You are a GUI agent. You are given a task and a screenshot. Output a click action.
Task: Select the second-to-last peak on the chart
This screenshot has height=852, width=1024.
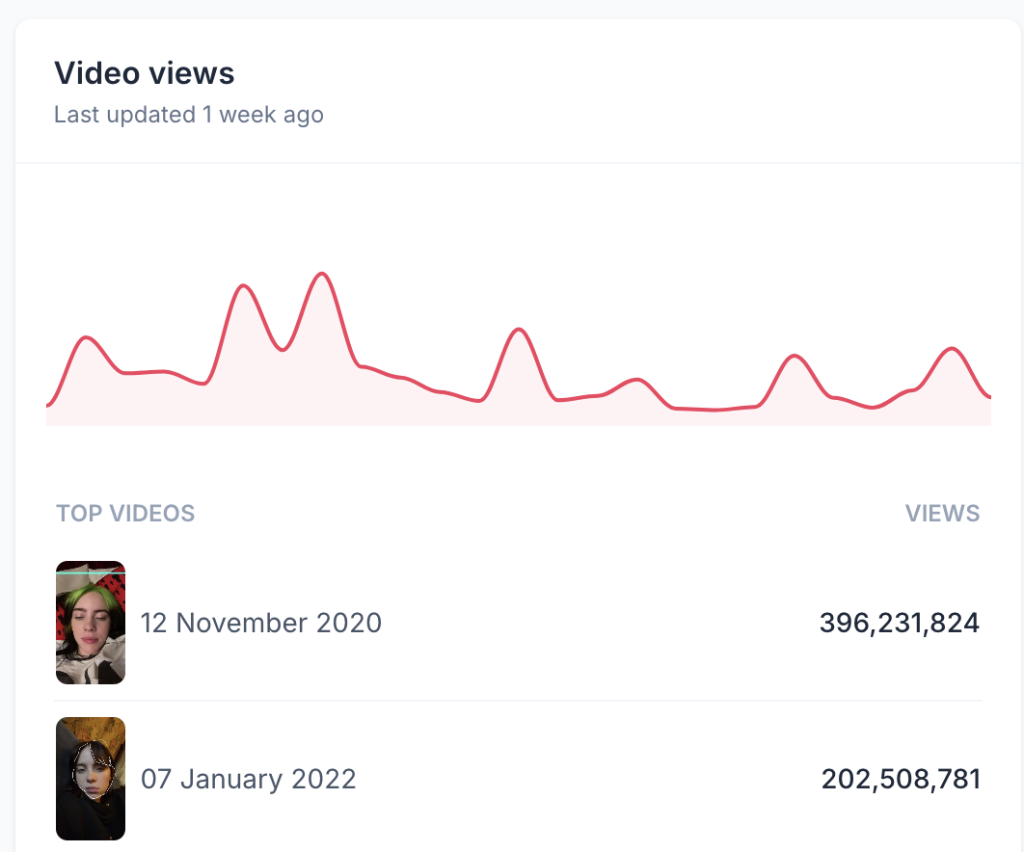click(795, 356)
